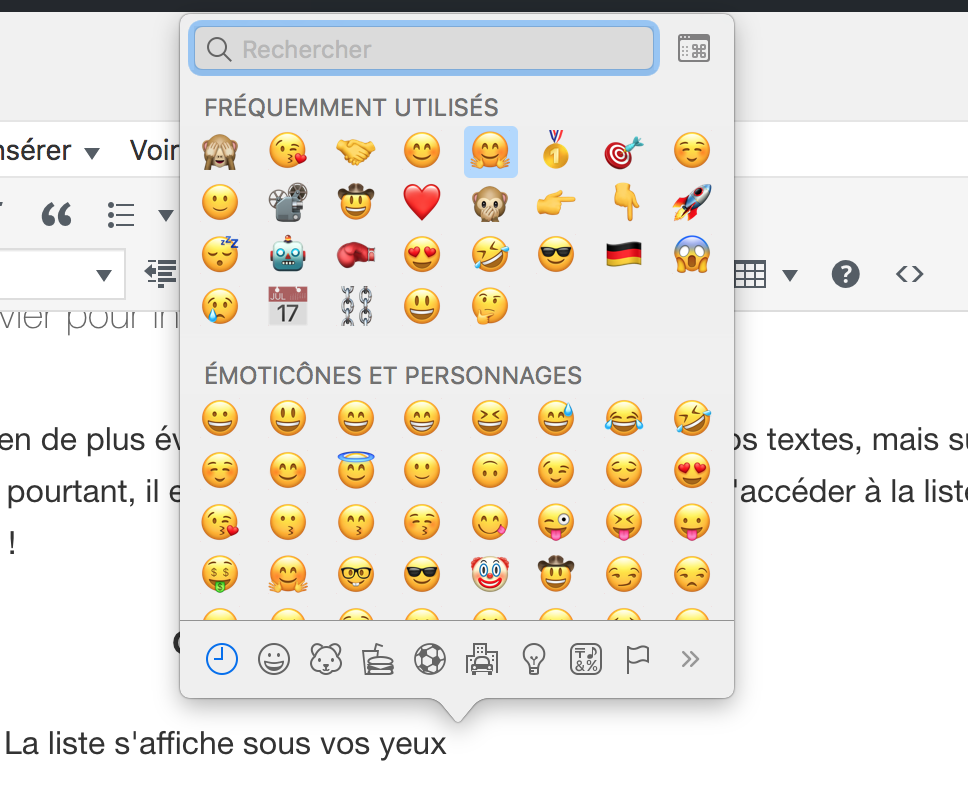This screenshot has height=792, width=968.
Task: Open the paragraph format combo box
Action: (60, 274)
